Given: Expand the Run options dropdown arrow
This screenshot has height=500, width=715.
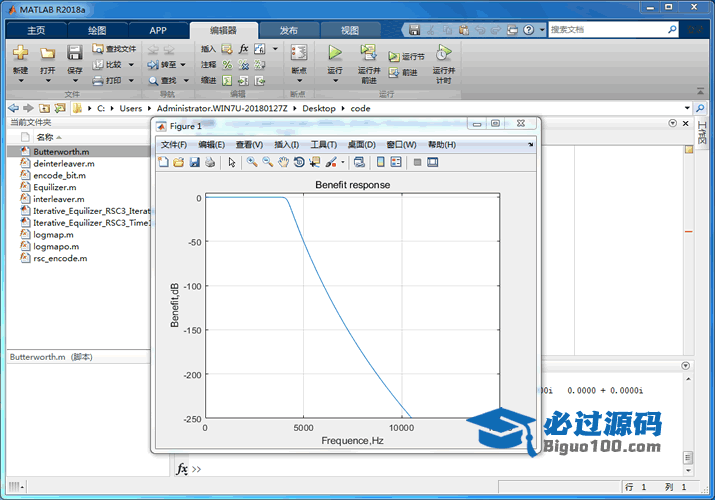Looking at the screenshot, I should (x=336, y=81).
